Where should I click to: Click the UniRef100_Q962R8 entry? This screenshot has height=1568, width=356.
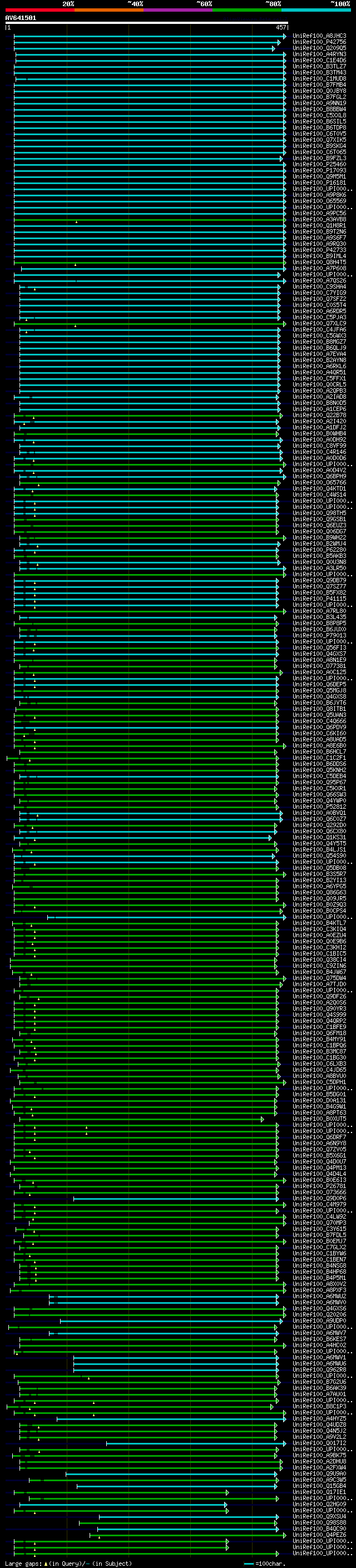(x=319, y=1370)
